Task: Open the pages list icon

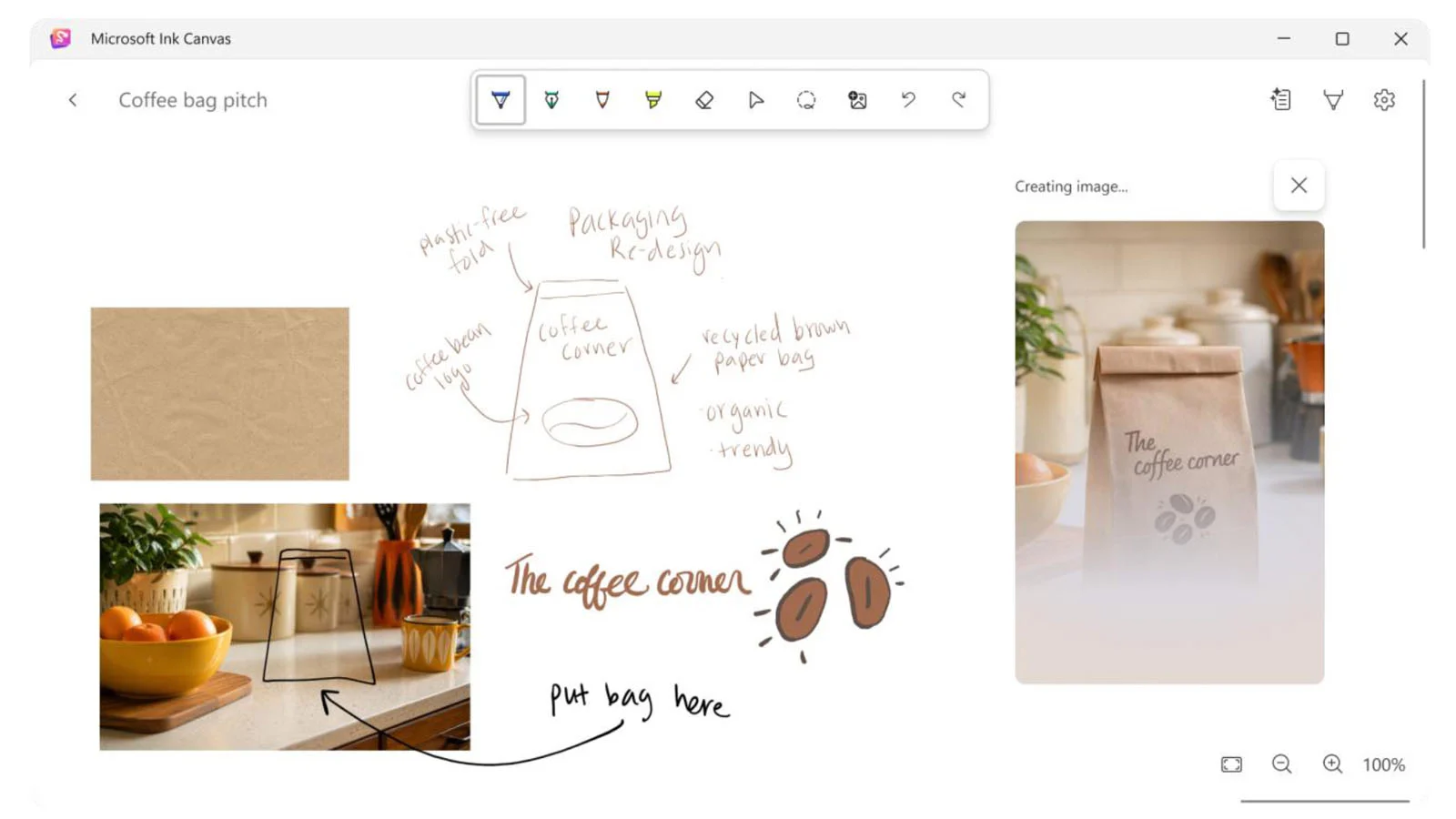Action: [x=1281, y=100]
